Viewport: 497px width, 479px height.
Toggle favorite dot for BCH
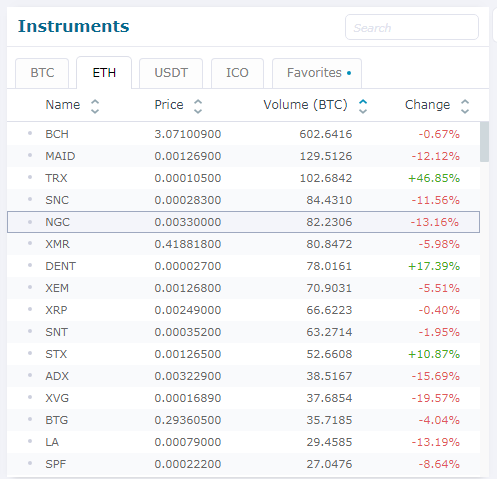click(x=30, y=133)
